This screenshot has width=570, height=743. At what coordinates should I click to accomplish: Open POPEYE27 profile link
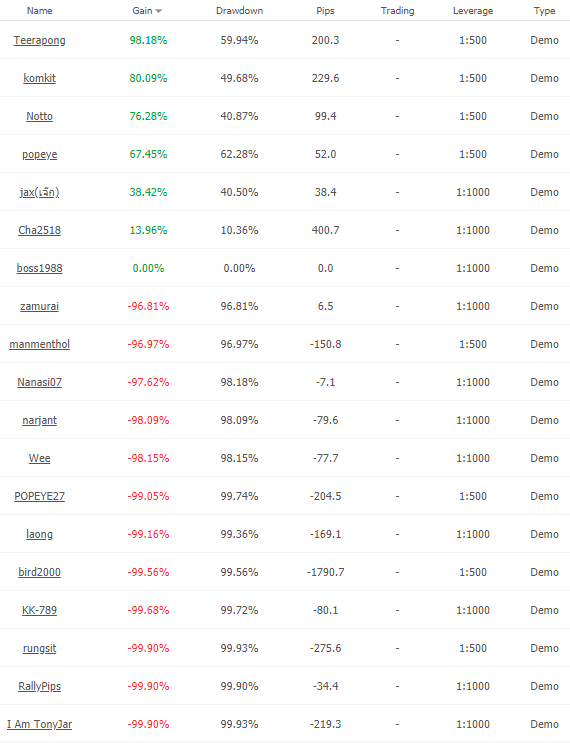coord(39,496)
